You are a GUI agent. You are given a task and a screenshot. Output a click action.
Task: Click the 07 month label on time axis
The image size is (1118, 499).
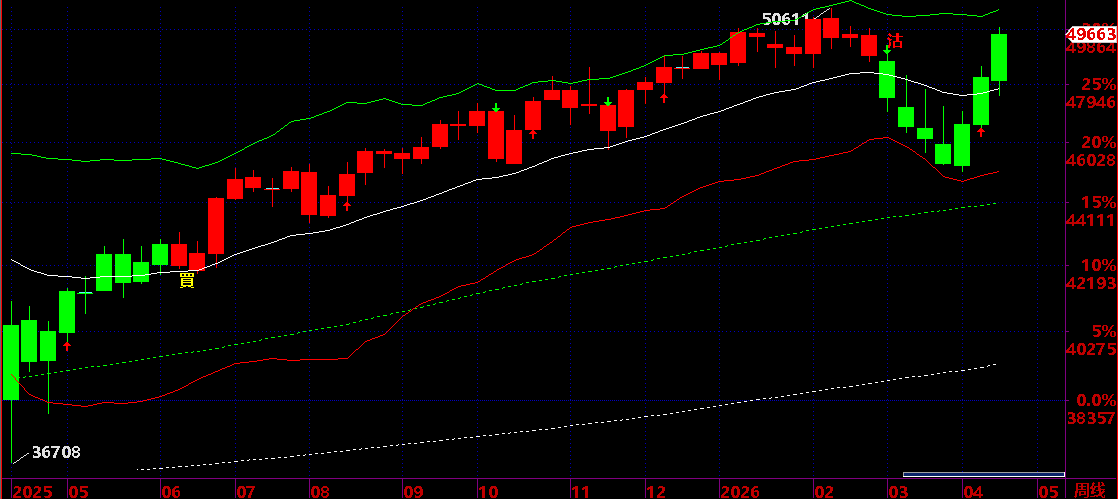point(246,491)
